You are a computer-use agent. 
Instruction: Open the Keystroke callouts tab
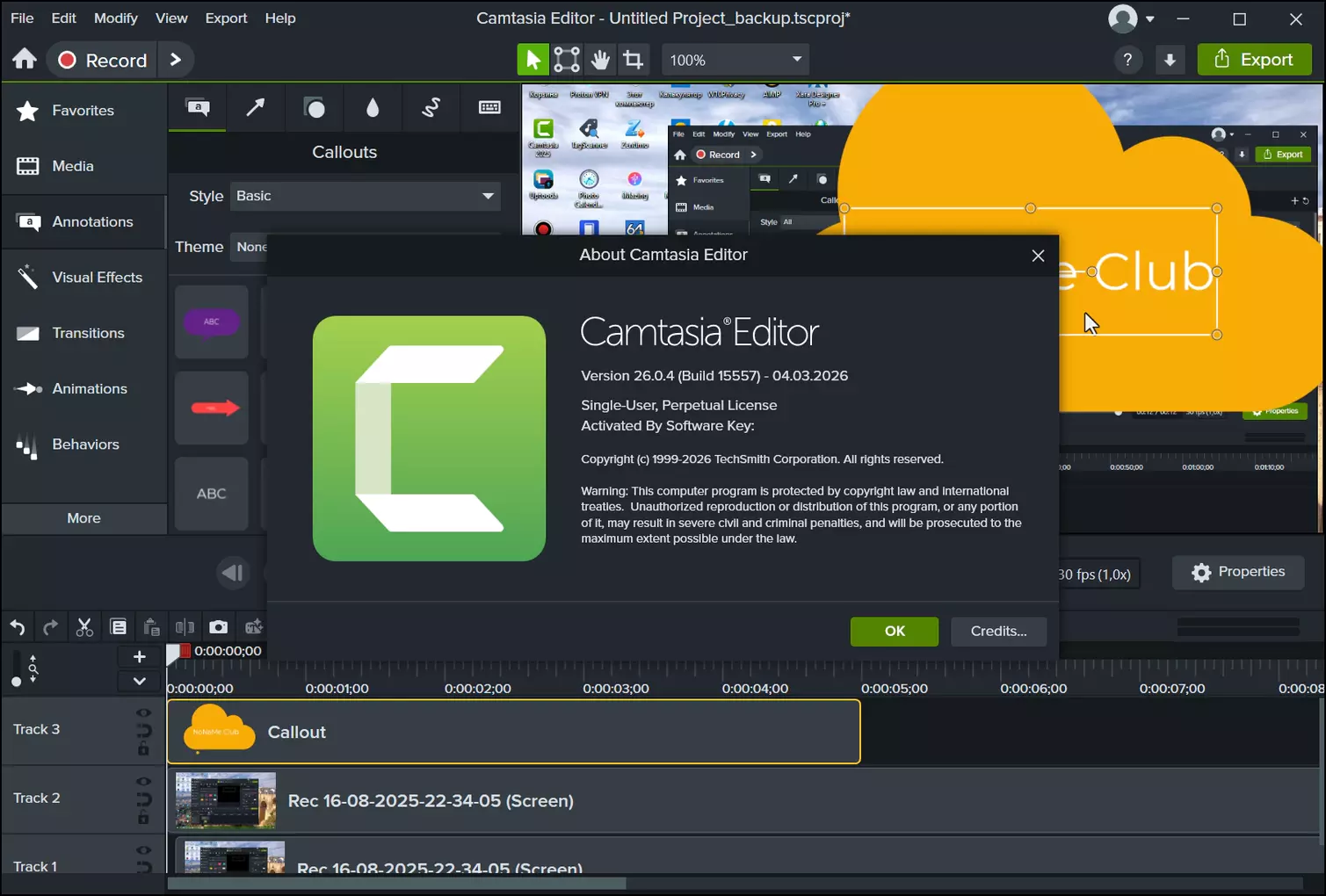coord(489,107)
